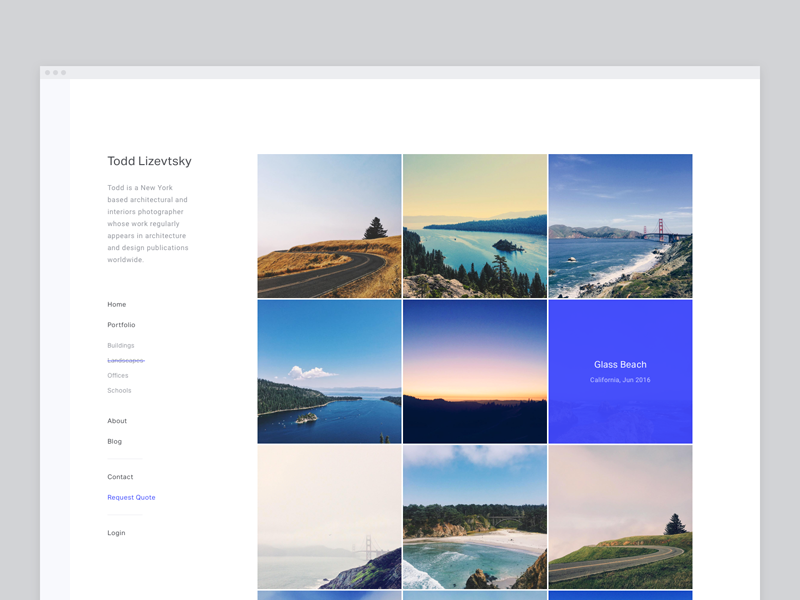Open the beach cove with bridge photo
Screen dimensions: 800x600
tap(475, 517)
